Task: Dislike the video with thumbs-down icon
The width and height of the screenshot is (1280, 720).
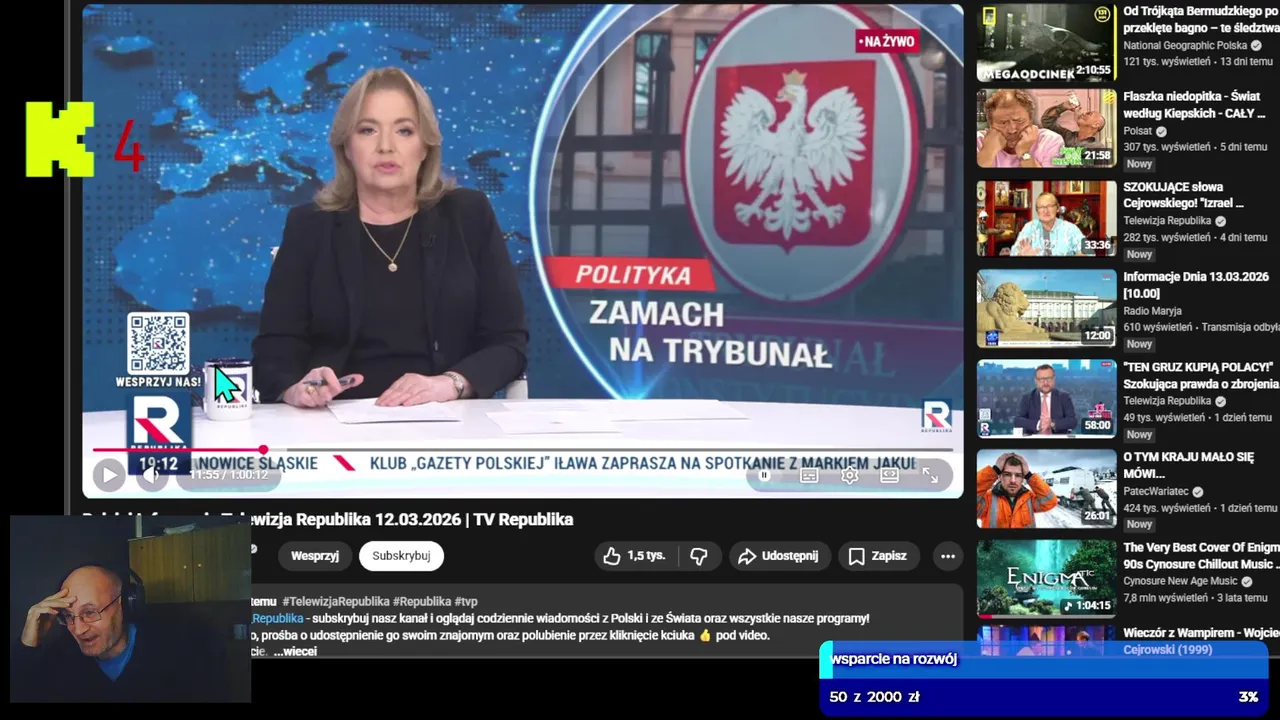Action: [699, 556]
